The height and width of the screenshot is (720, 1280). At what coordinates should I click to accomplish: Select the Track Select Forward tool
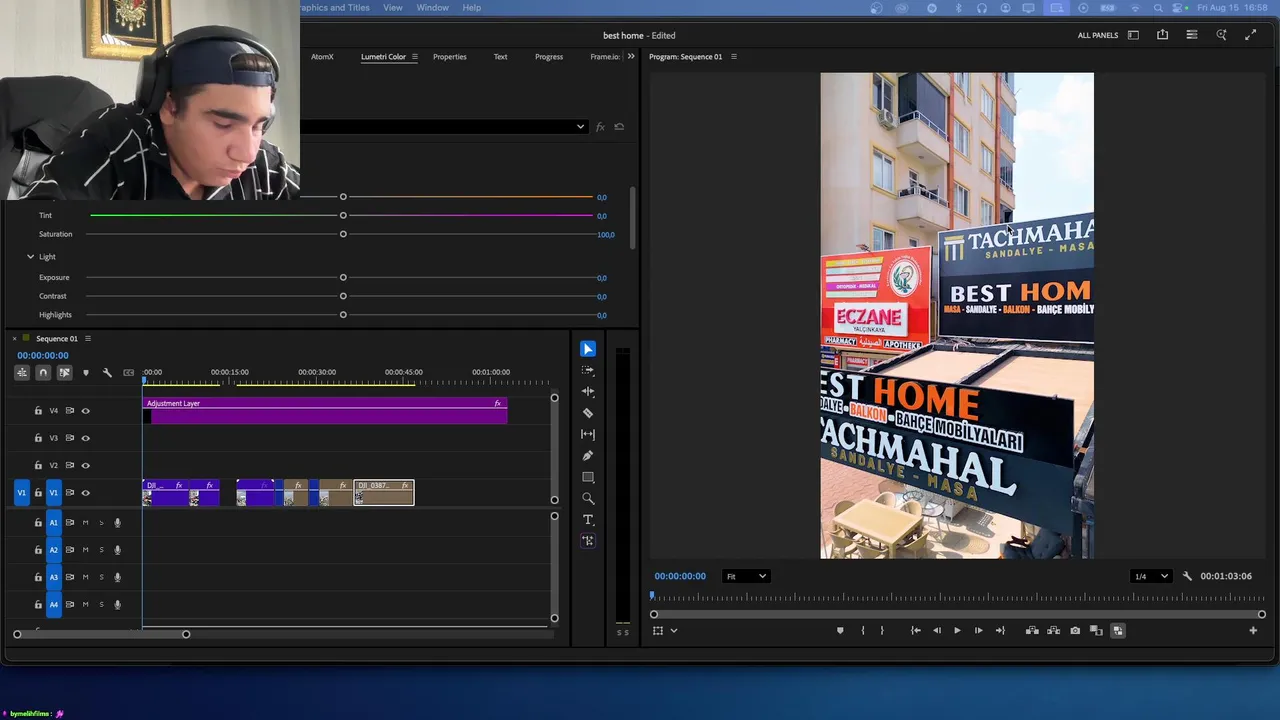[588, 370]
